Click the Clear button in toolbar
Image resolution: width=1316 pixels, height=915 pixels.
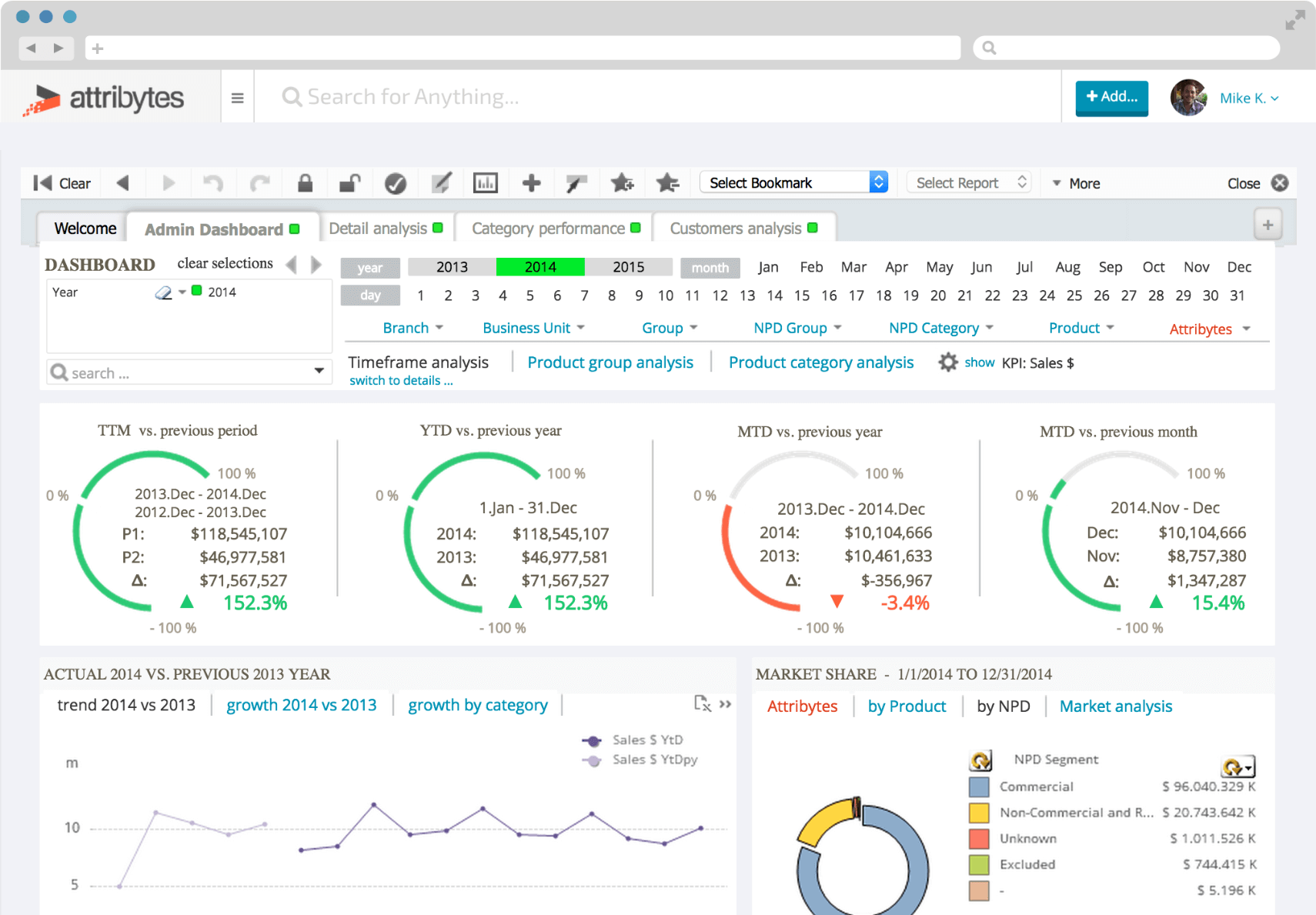[x=62, y=183]
